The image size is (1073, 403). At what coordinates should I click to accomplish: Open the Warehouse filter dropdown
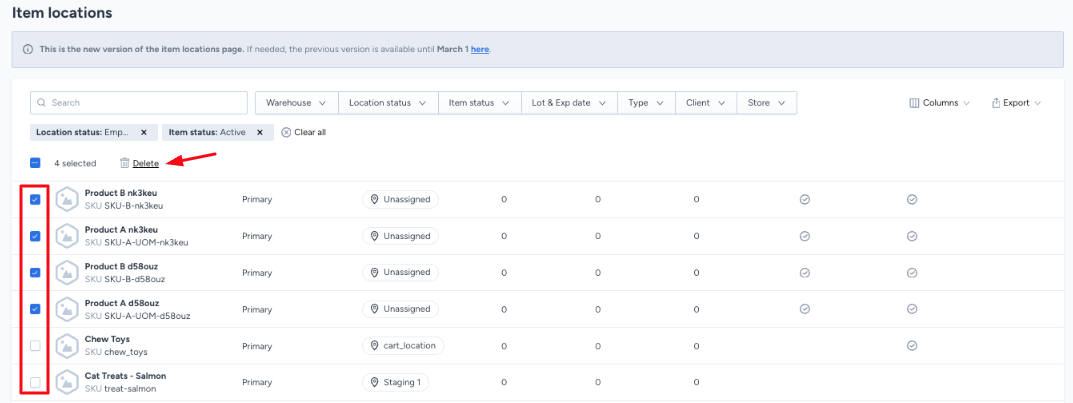coord(296,103)
